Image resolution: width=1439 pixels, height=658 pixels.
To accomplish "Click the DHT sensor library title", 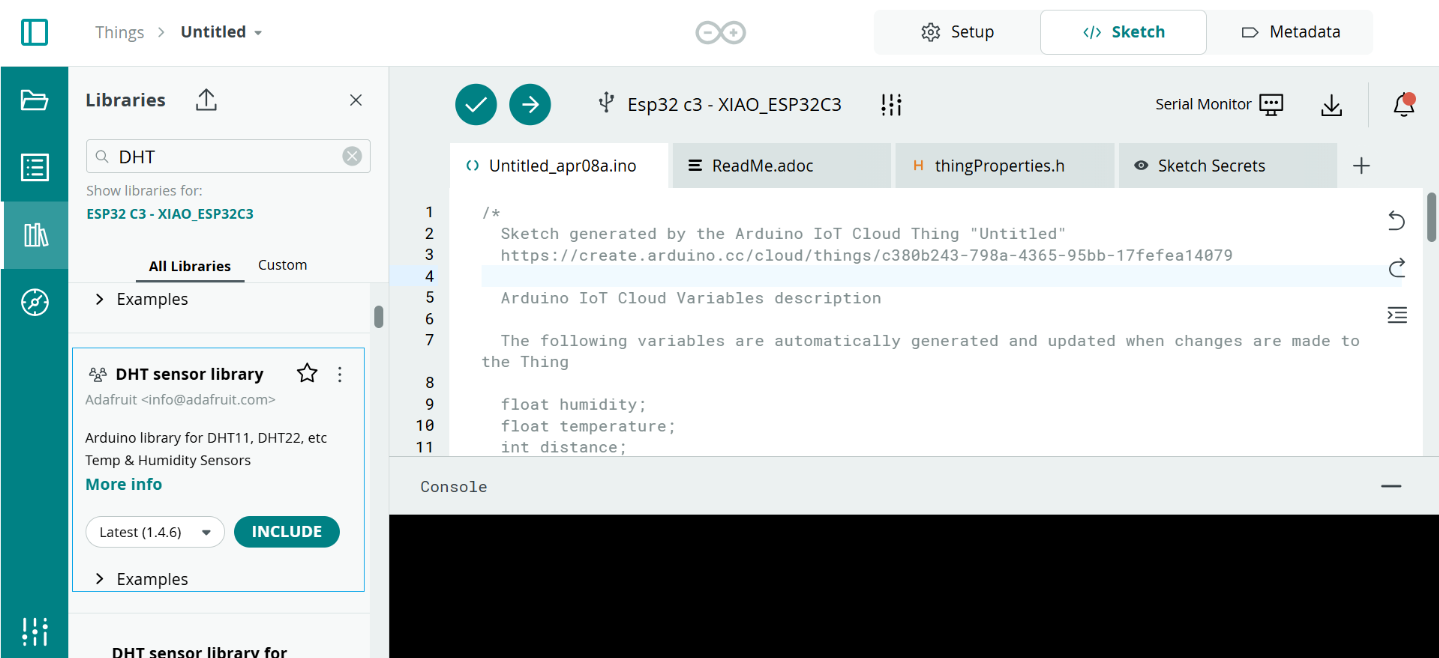I will pos(189,374).
